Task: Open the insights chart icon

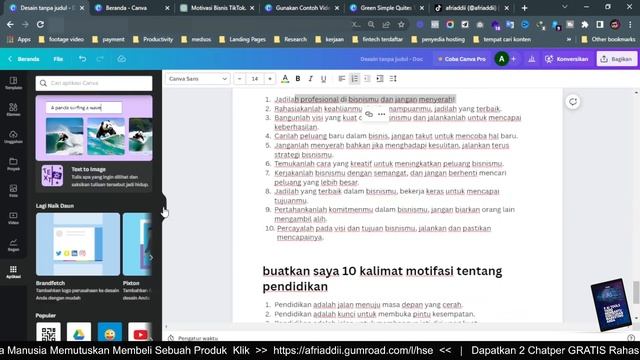Action: click(531, 59)
